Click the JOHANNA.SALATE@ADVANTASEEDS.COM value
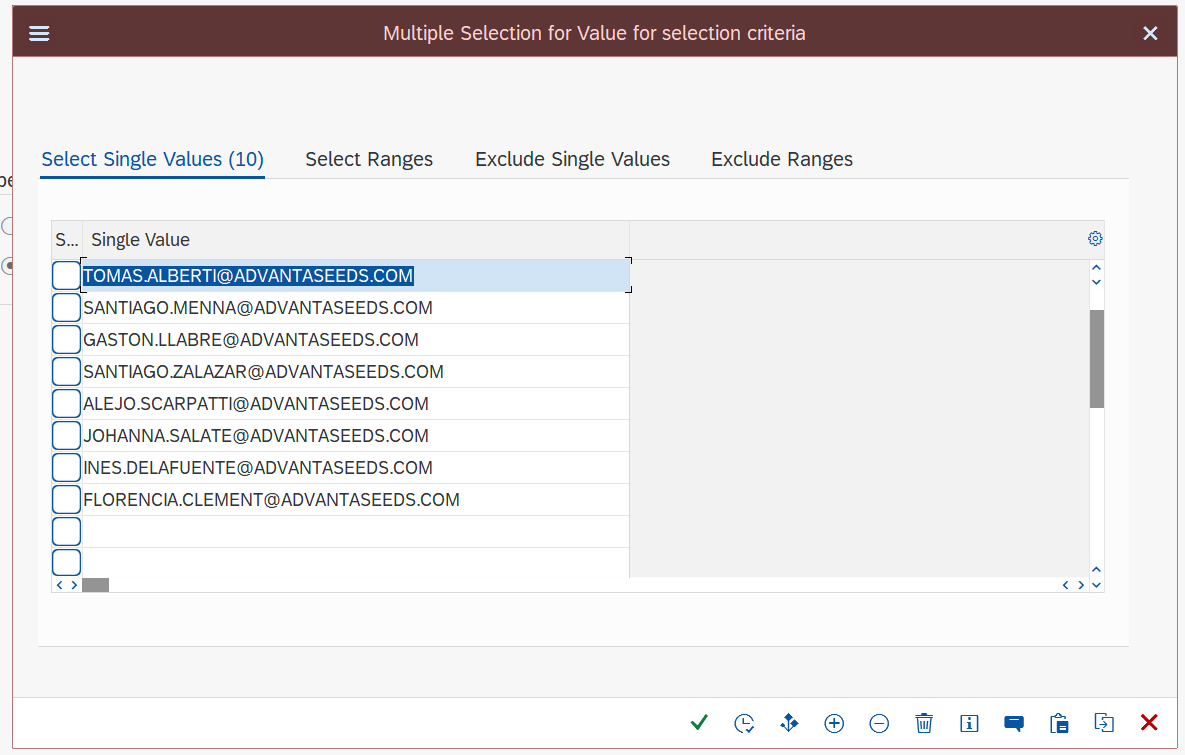The width and height of the screenshot is (1185, 755). (x=355, y=435)
